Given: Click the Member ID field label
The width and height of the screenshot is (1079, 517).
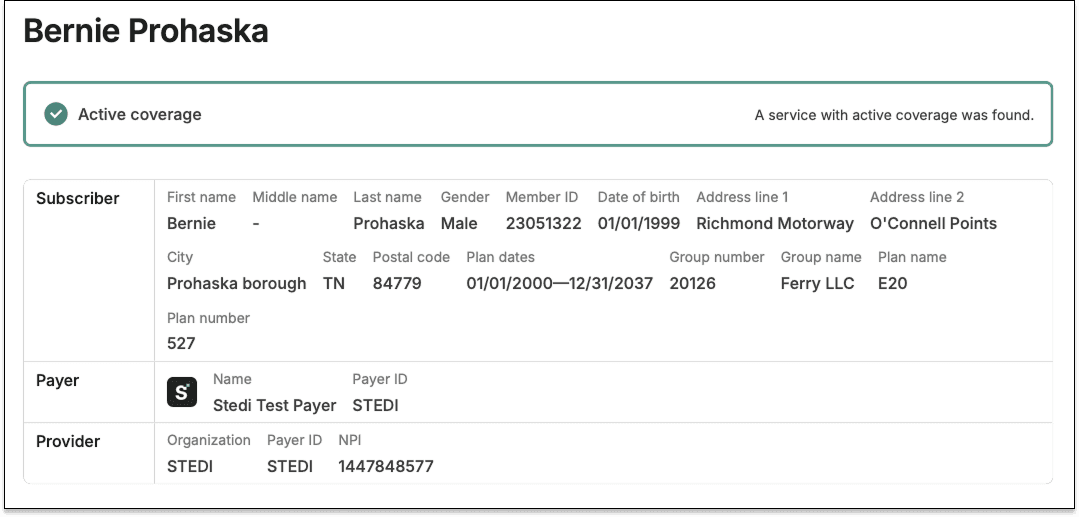Looking at the screenshot, I should click(x=542, y=198).
